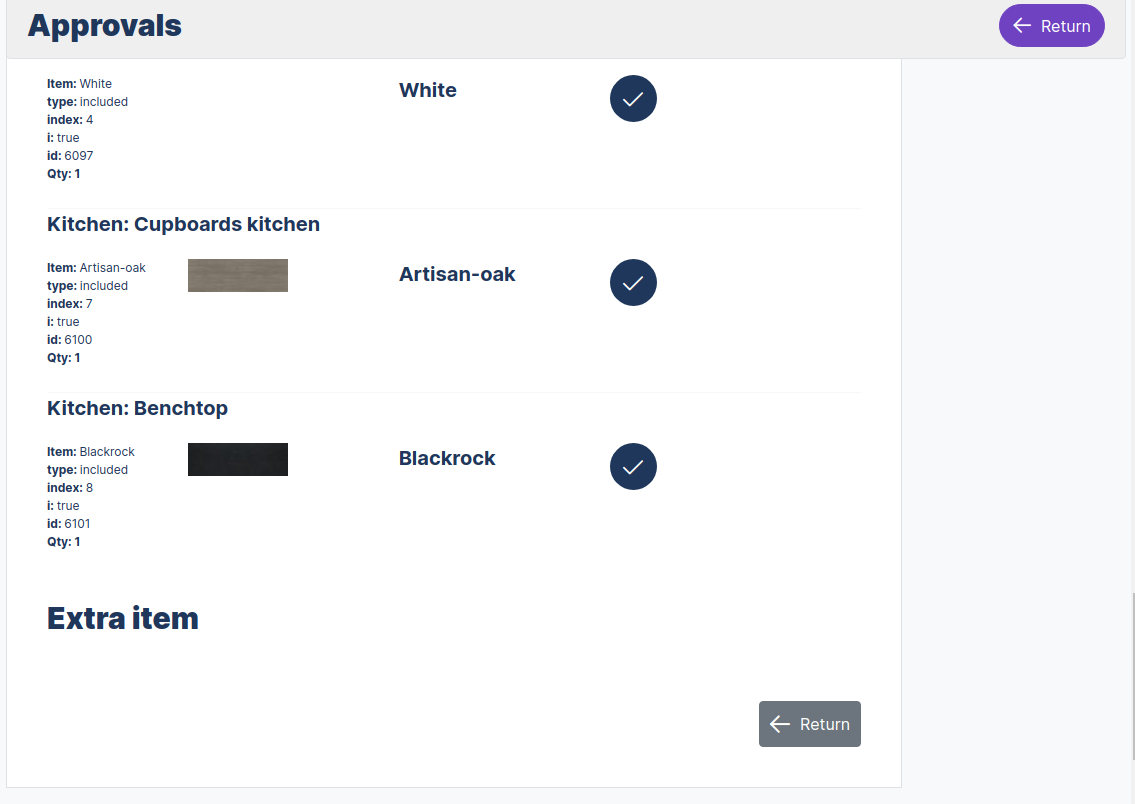The height and width of the screenshot is (804, 1135).
Task: Click the Extra item heading
Action: (x=123, y=618)
